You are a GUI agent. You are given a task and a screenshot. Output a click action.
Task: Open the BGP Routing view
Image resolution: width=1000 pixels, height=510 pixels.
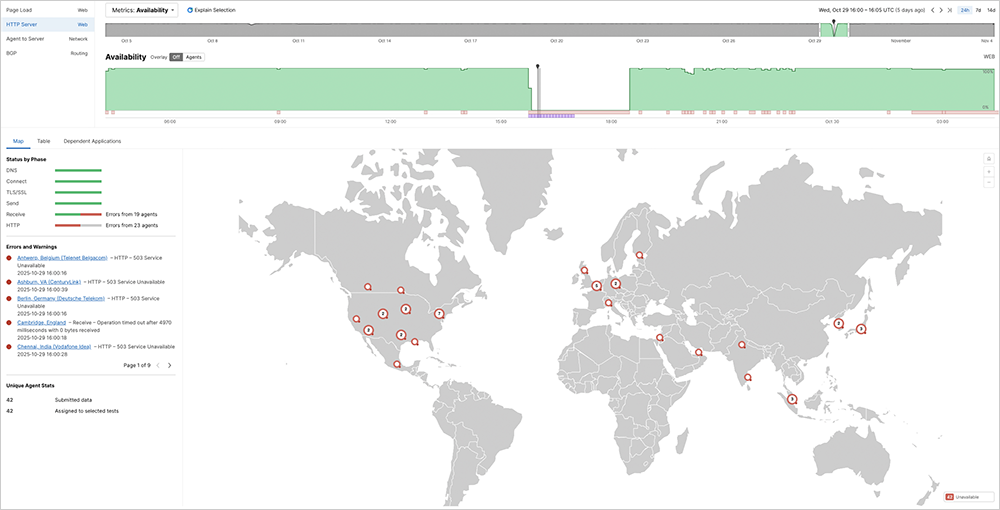click(x=47, y=54)
